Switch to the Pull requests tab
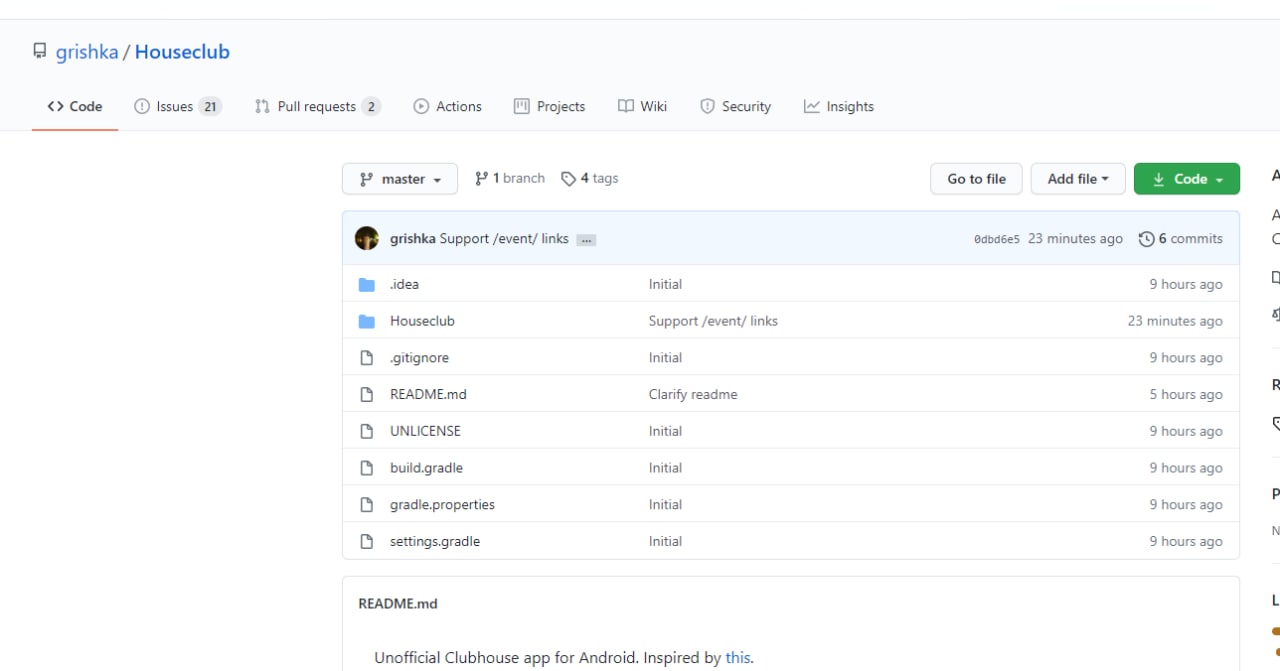Screen dimensions: 1280x671 coord(318,106)
